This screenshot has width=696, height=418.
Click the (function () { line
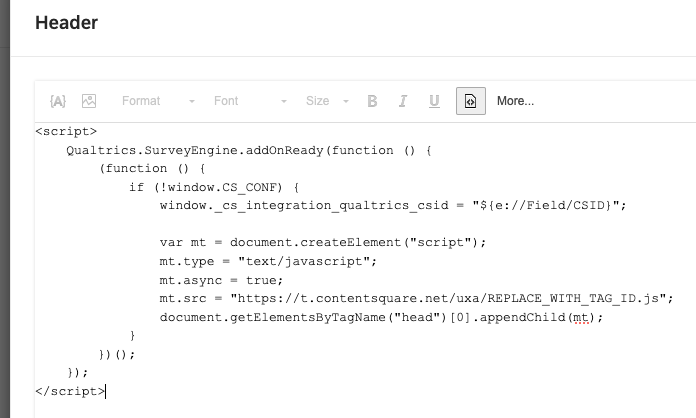tap(152, 169)
